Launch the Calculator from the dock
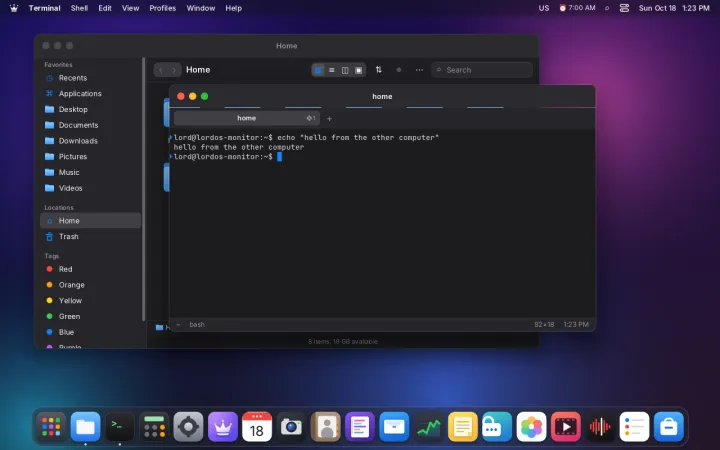Viewport: 720px width, 450px height. [154, 427]
